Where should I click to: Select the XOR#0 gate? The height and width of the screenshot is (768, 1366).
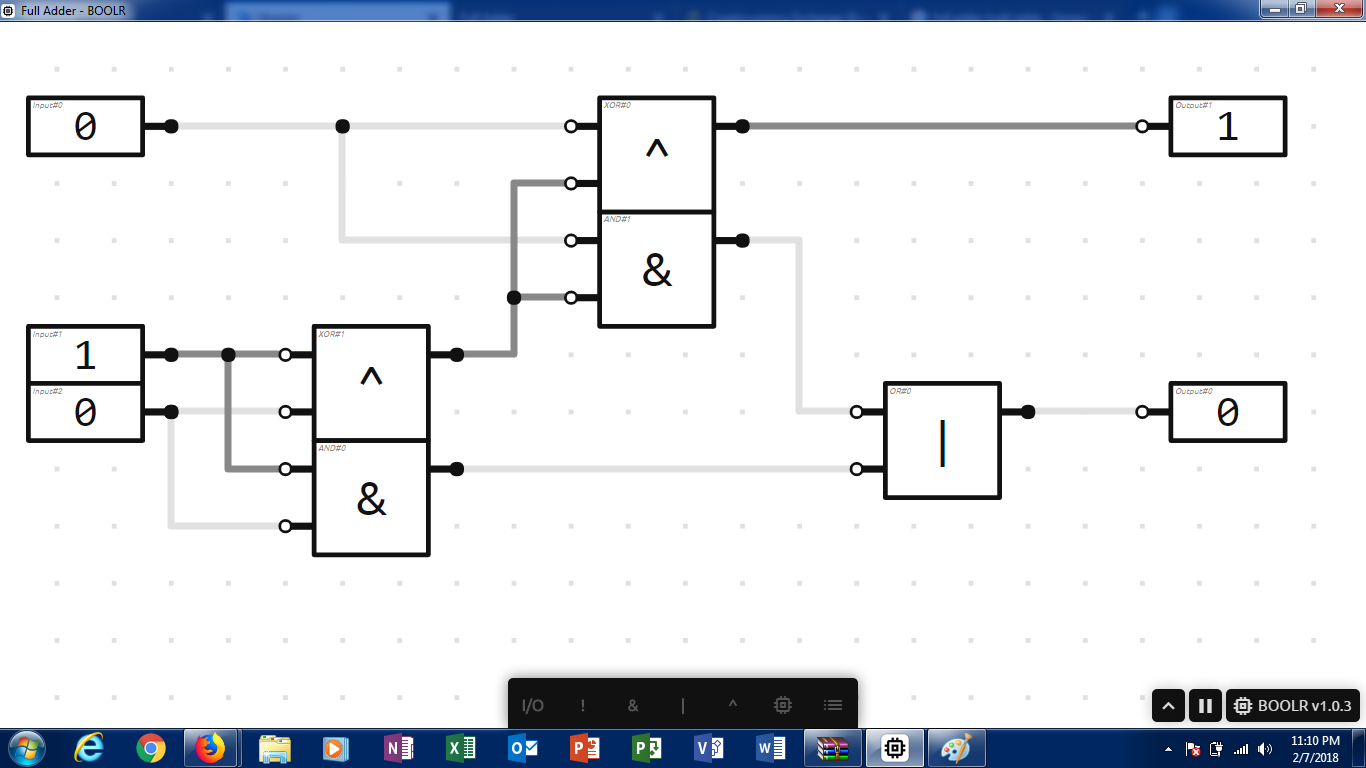click(657, 154)
